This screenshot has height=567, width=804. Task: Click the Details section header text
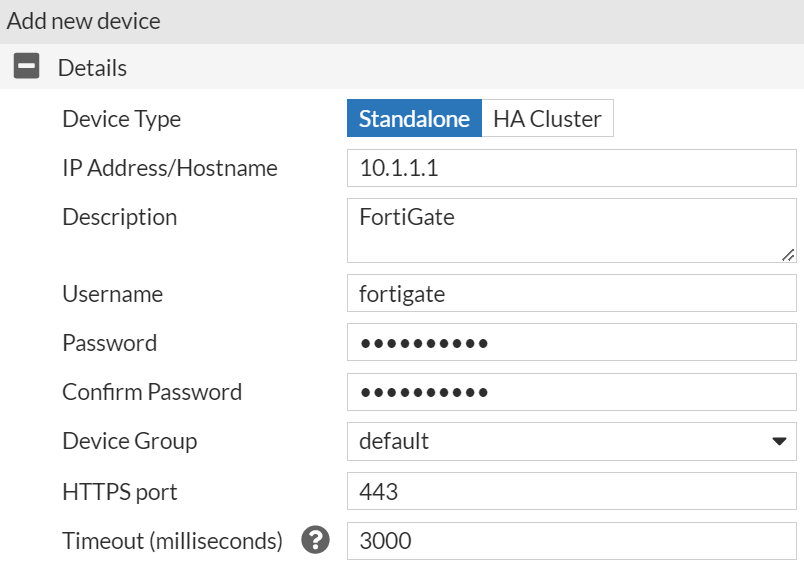pyautogui.click(x=92, y=68)
